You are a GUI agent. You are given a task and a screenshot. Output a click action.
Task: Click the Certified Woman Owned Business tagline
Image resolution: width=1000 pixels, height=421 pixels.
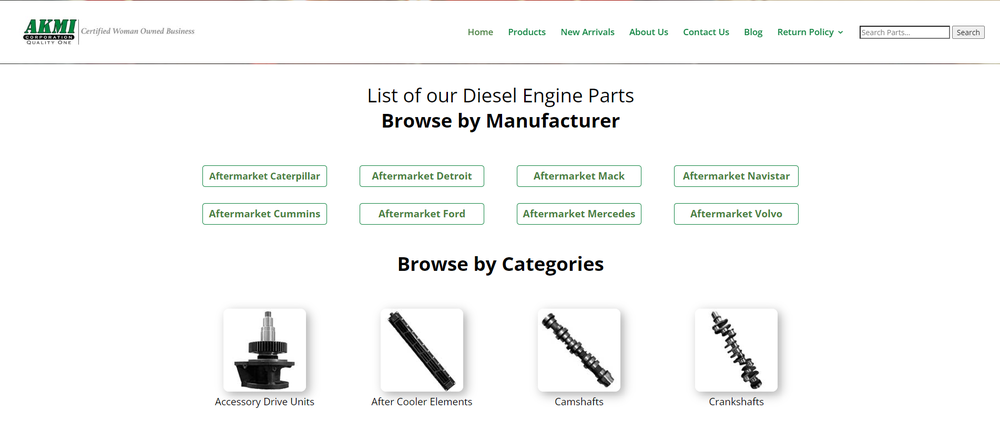[138, 31]
